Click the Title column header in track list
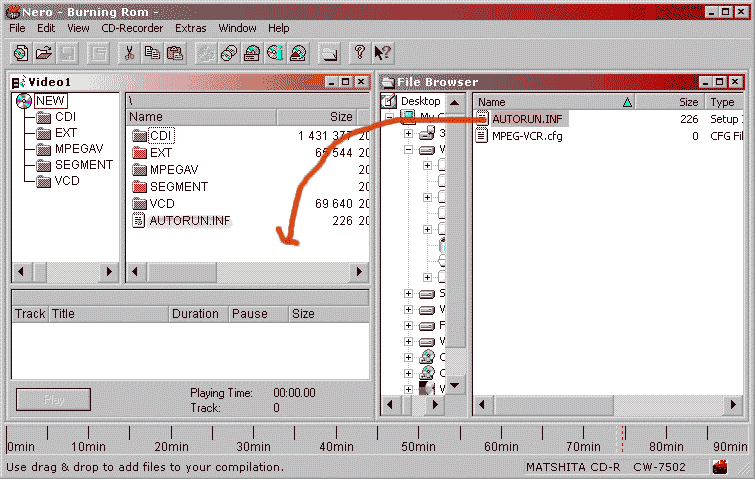The height and width of the screenshot is (479, 755). point(108,314)
